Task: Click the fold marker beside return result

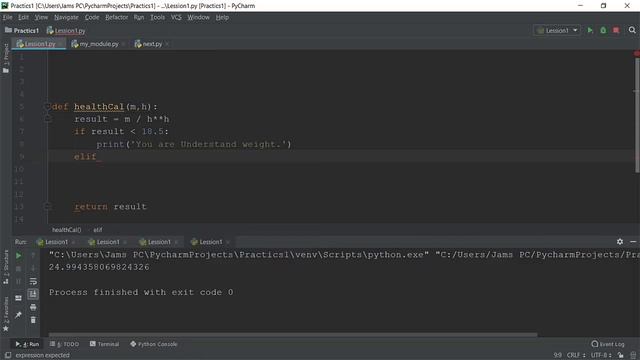Action: (x=47, y=207)
